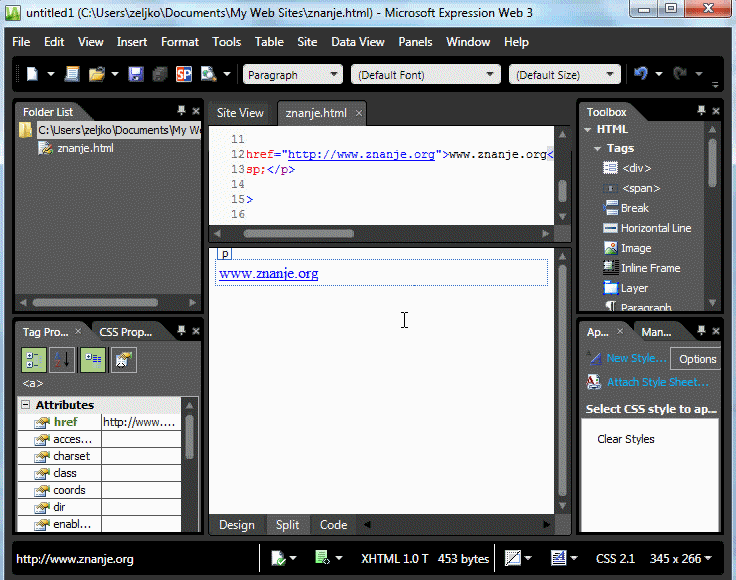Select the Inline Frame tag in Toolbox

(650, 268)
